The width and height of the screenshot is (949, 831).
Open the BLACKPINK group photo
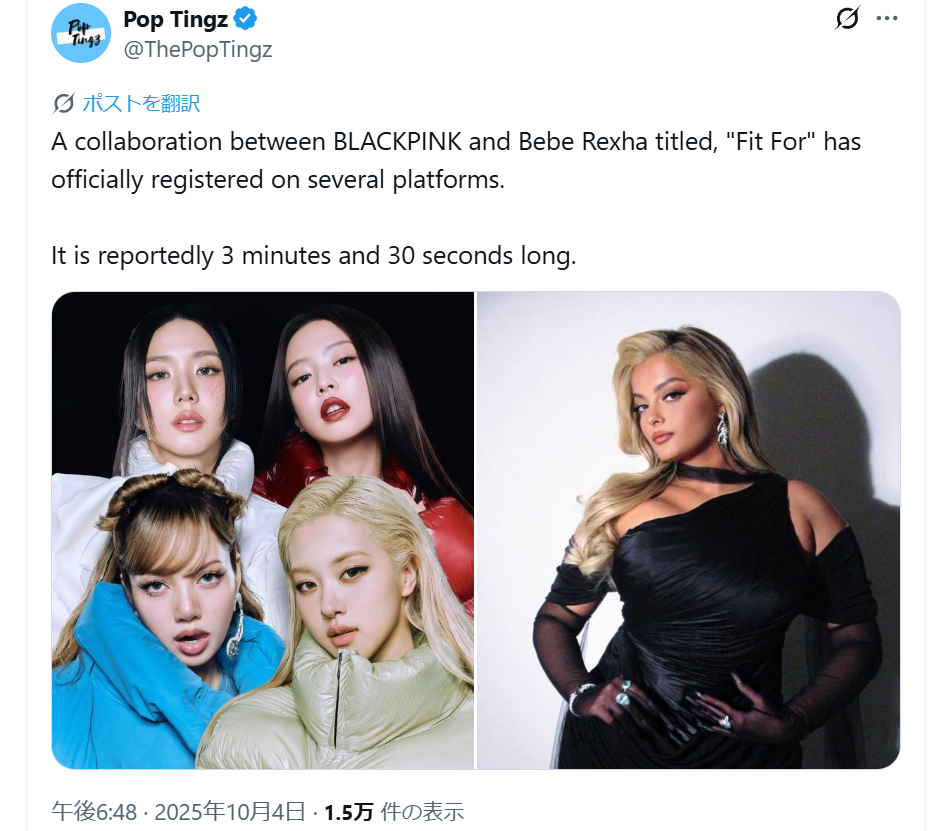[263, 530]
